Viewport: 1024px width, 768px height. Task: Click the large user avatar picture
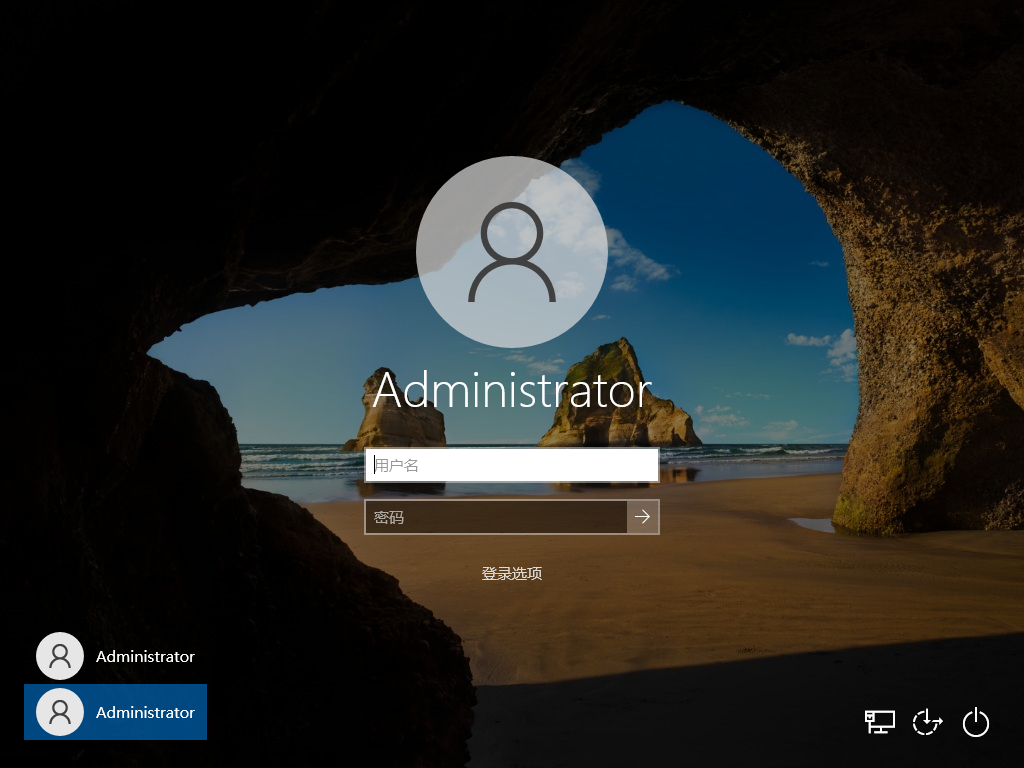click(512, 251)
